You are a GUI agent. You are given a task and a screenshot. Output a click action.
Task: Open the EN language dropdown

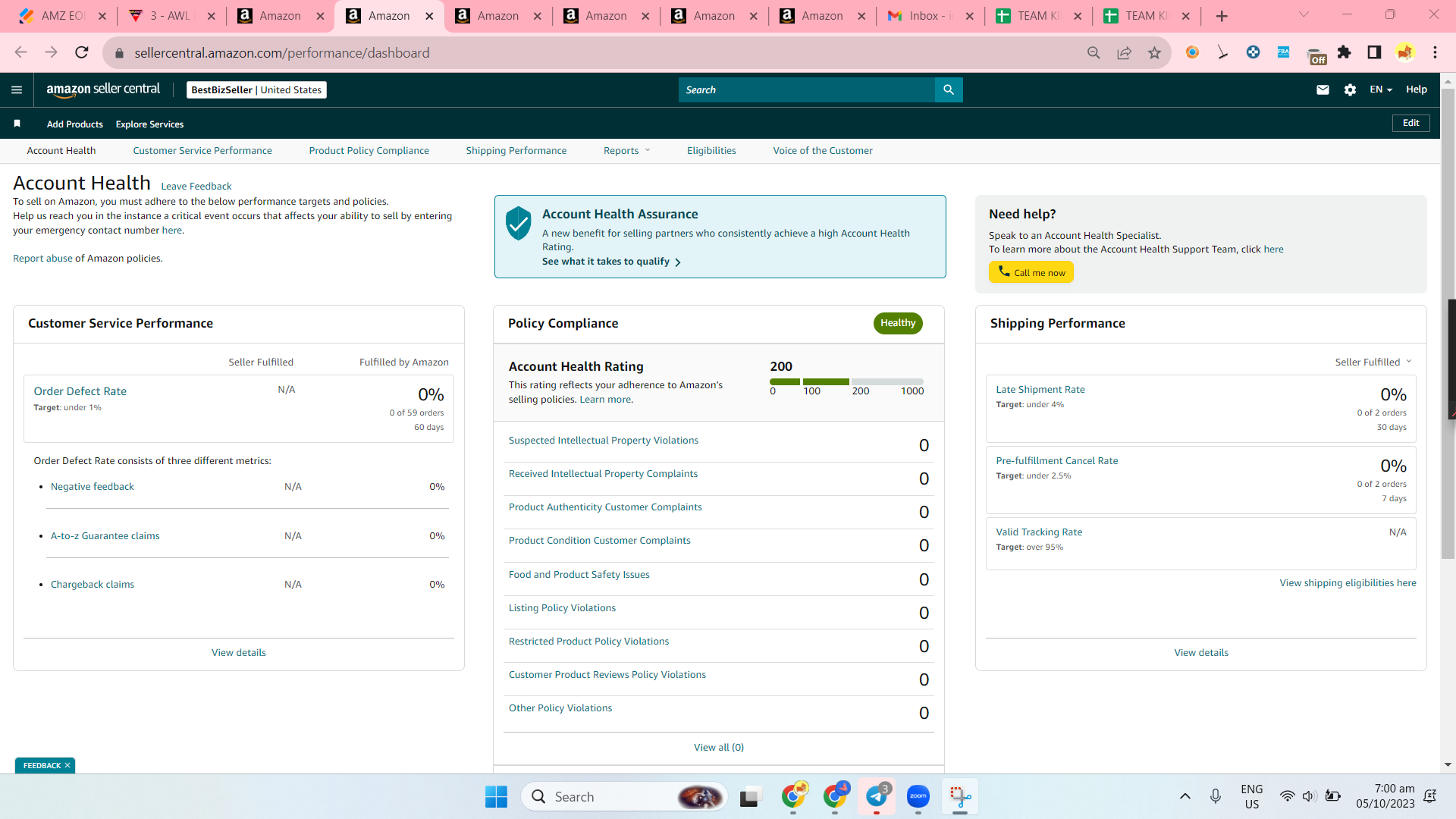point(1381,89)
